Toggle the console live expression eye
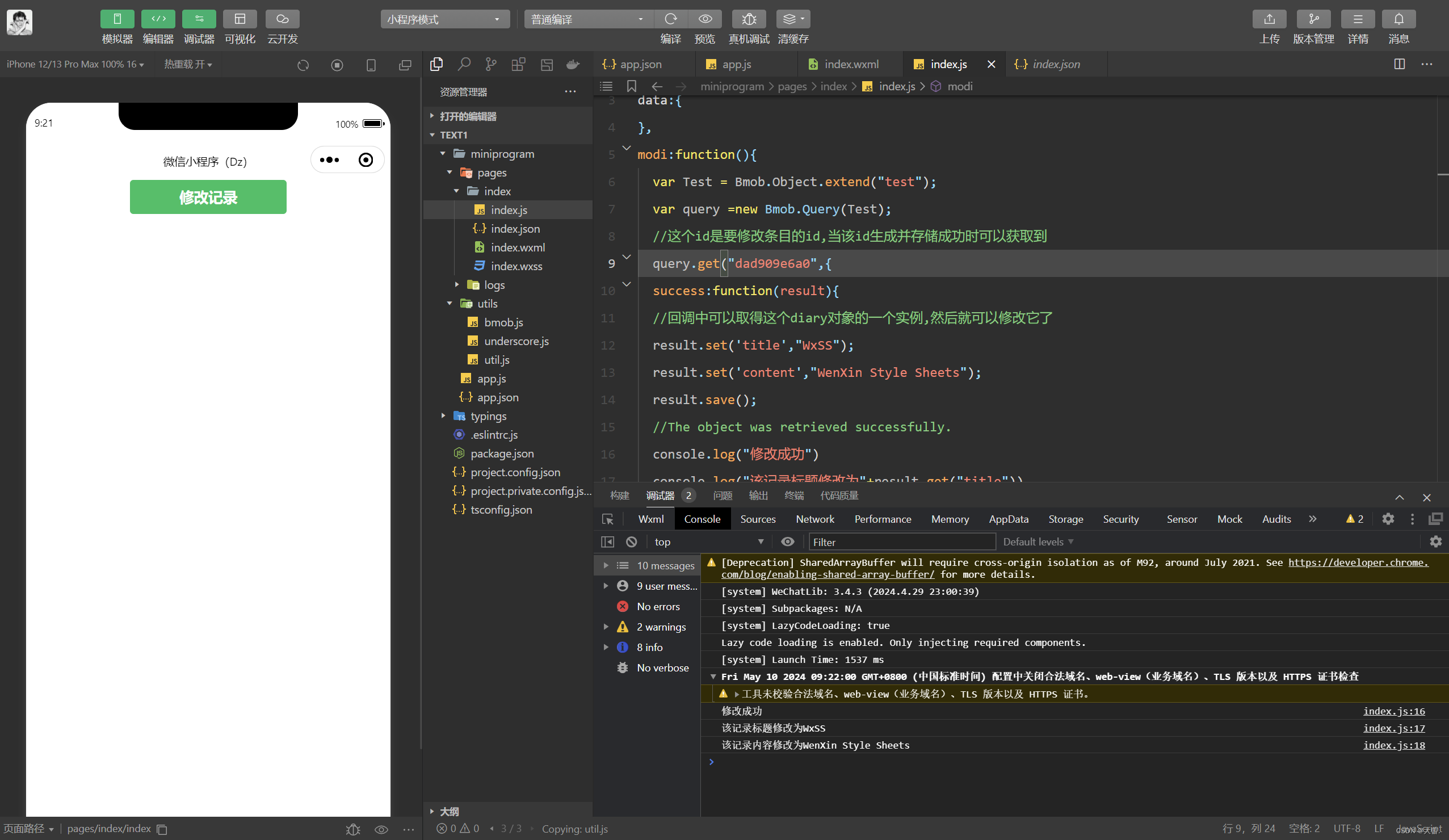 point(787,541)
